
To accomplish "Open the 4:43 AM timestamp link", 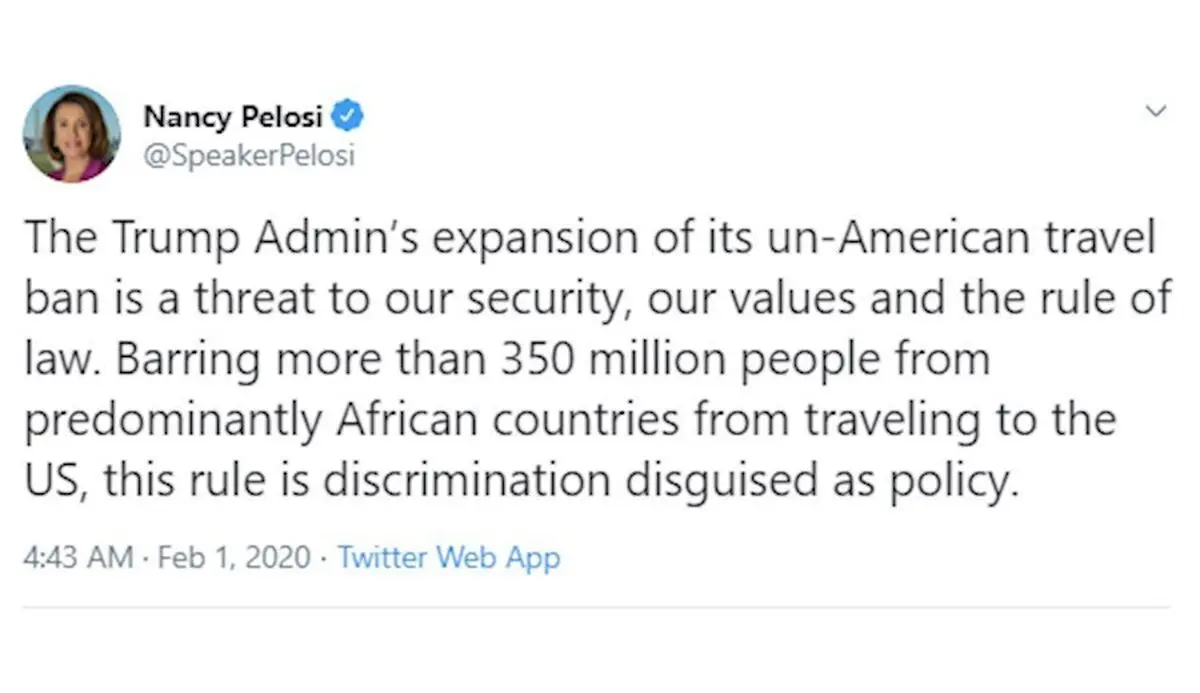I will pyautogui.click(x=78, y=558).
